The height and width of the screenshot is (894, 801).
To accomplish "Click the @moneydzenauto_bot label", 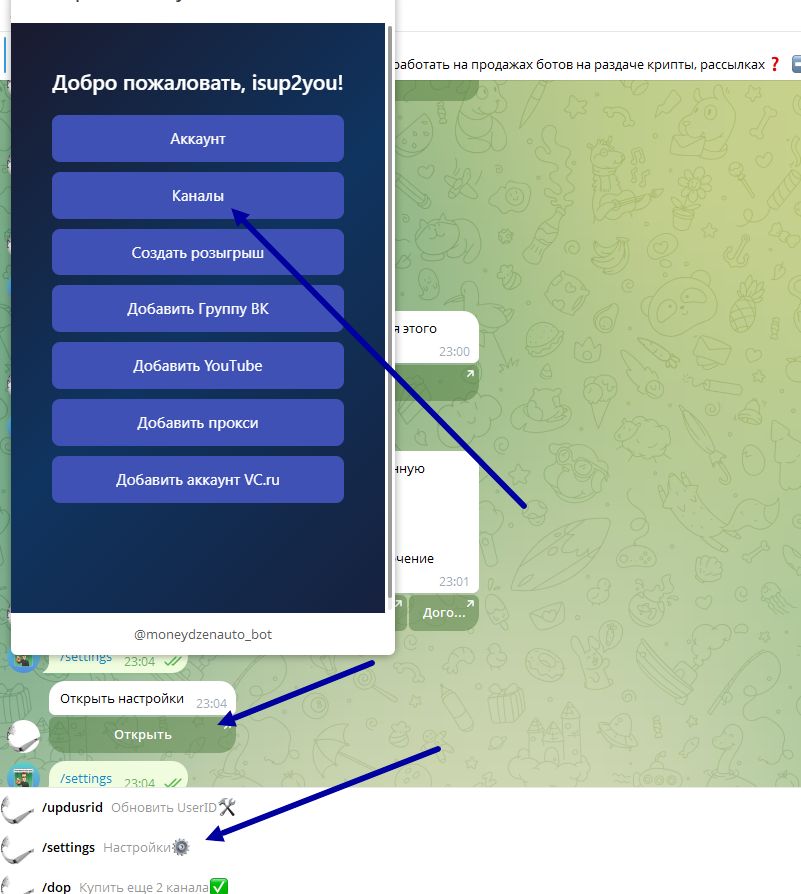I will click(x=203, y=634).
